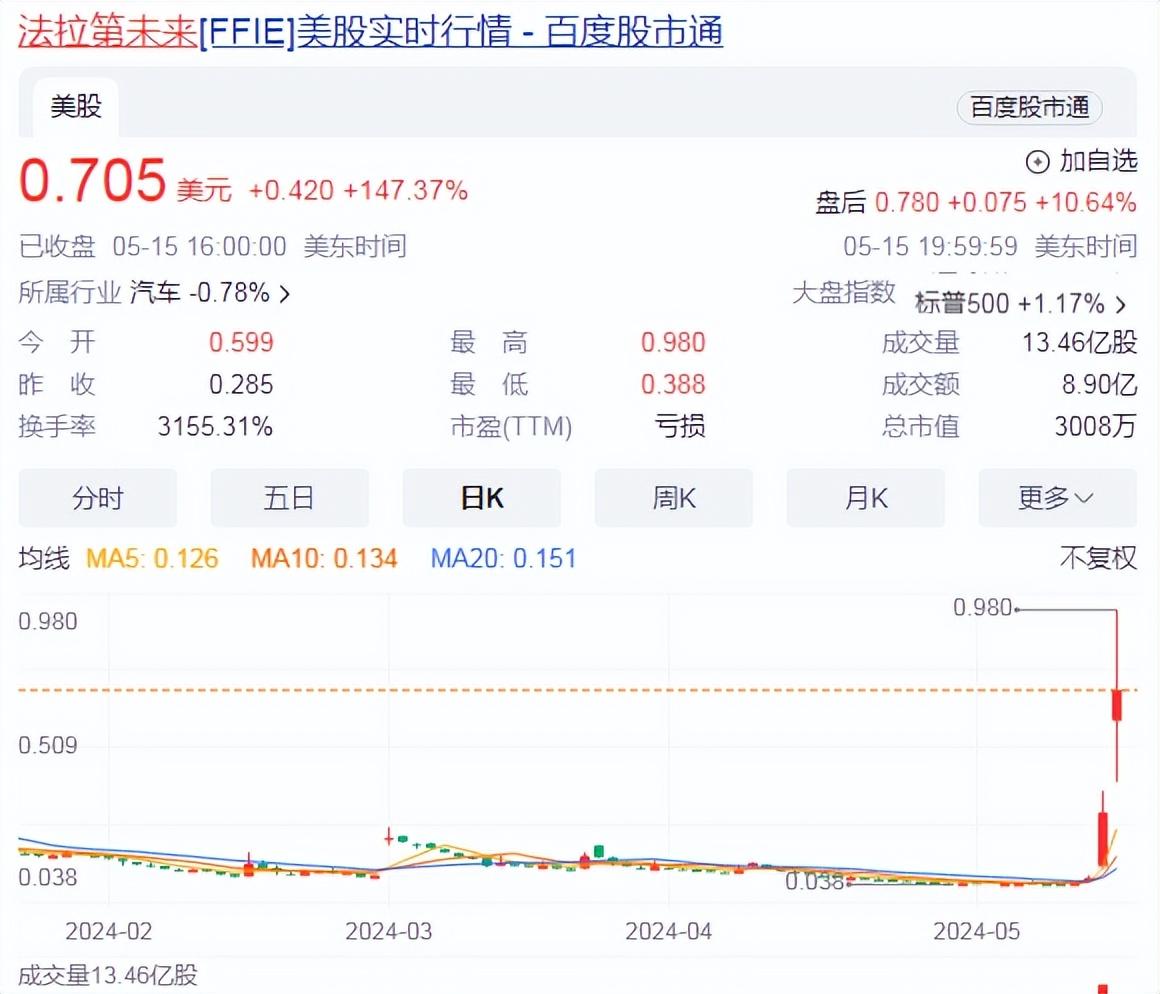Select the 周K weekly candlestick view
Screen dimensions: 1160x994
point(673,498)
